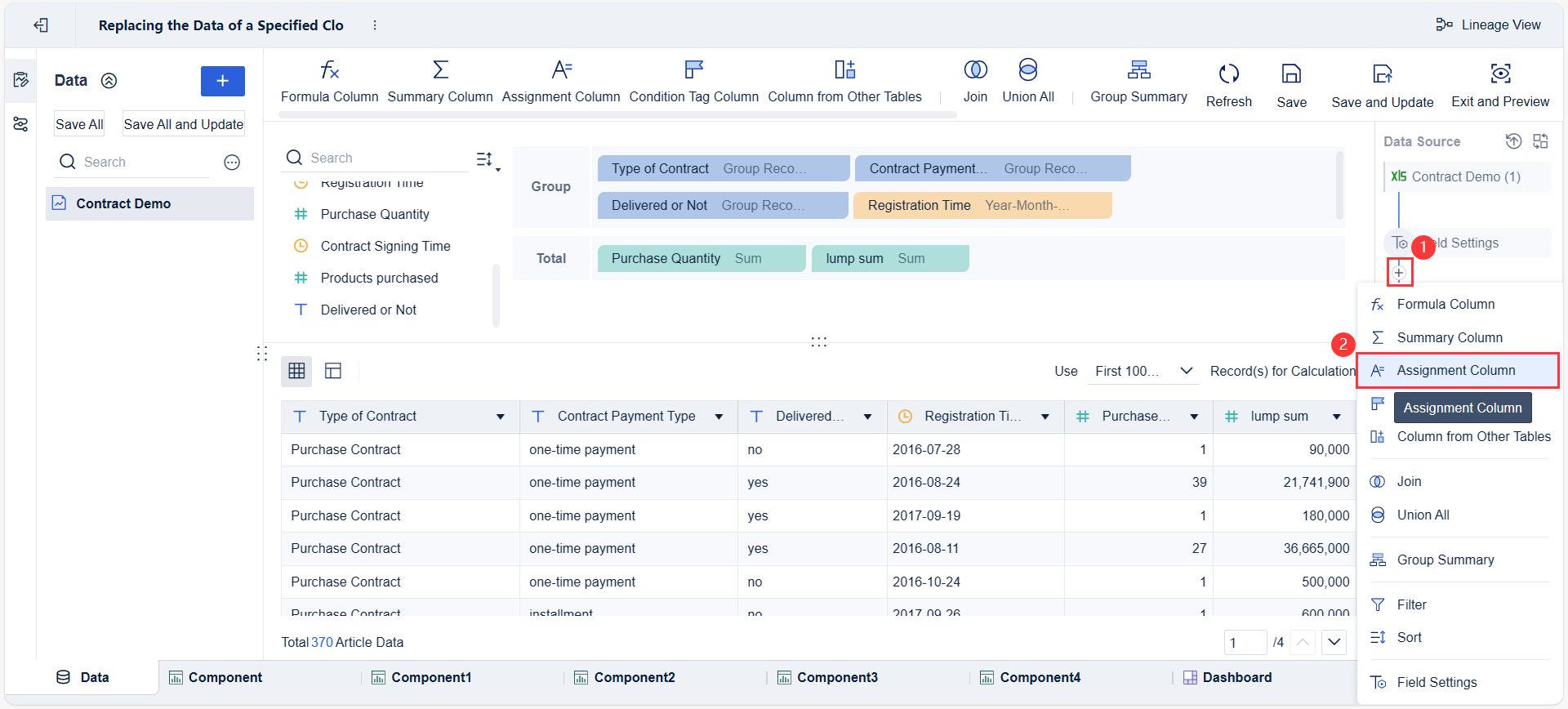Click the Save toolbar icon
Viewport: 1568px width, 709px height.
[1291, 74]
